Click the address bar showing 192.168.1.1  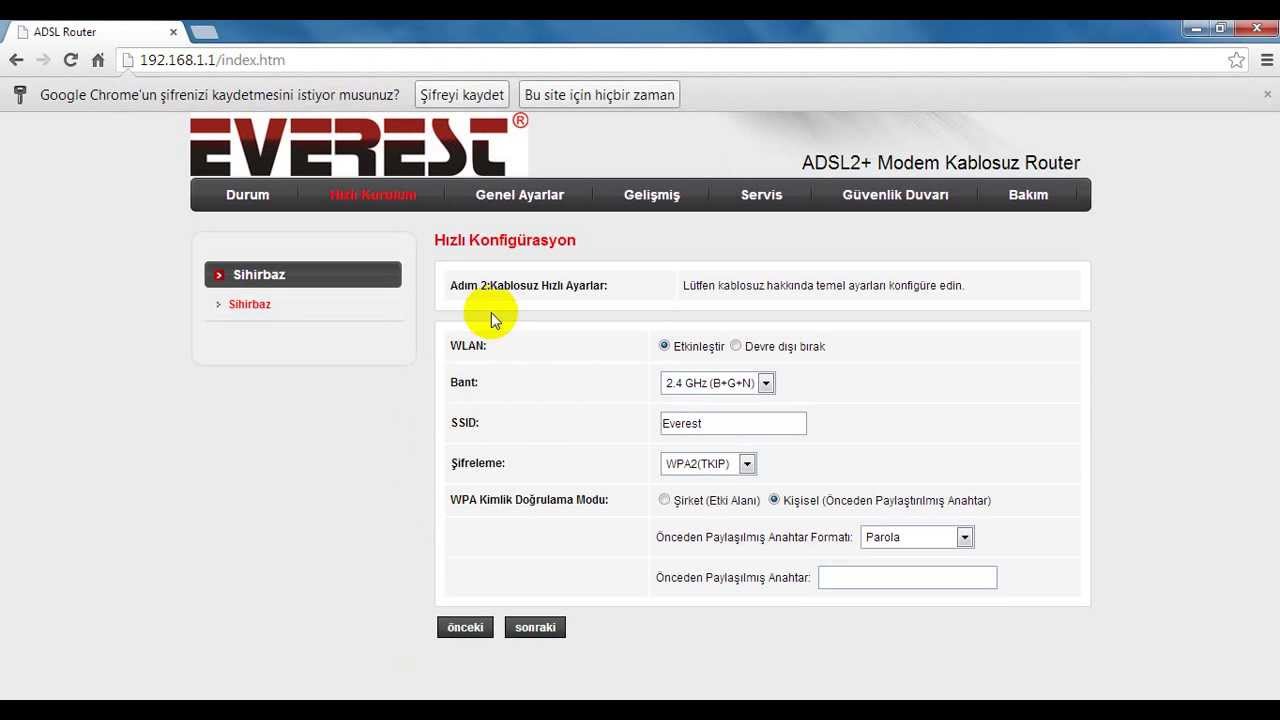[x=670, y=60]
